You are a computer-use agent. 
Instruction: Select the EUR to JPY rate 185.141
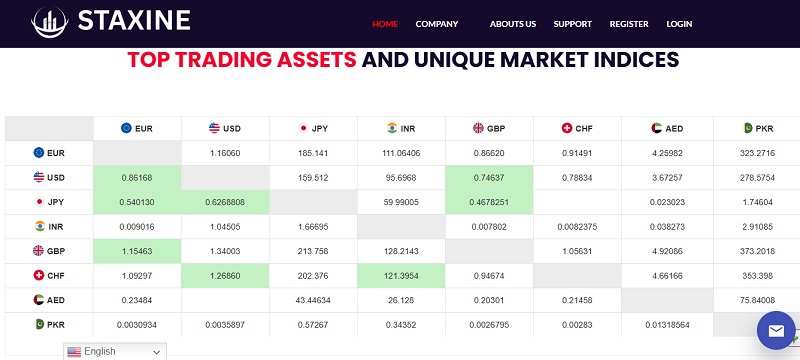313,153
